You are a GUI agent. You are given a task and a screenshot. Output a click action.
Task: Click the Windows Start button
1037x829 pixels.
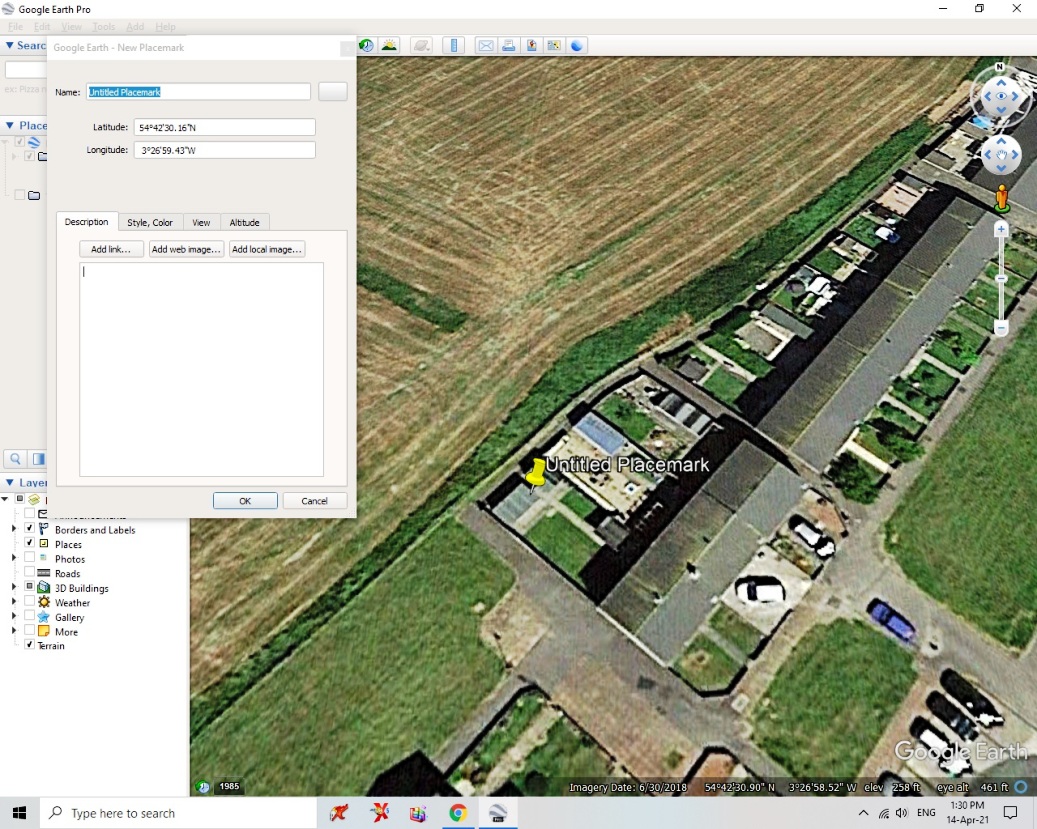(19, 812)
